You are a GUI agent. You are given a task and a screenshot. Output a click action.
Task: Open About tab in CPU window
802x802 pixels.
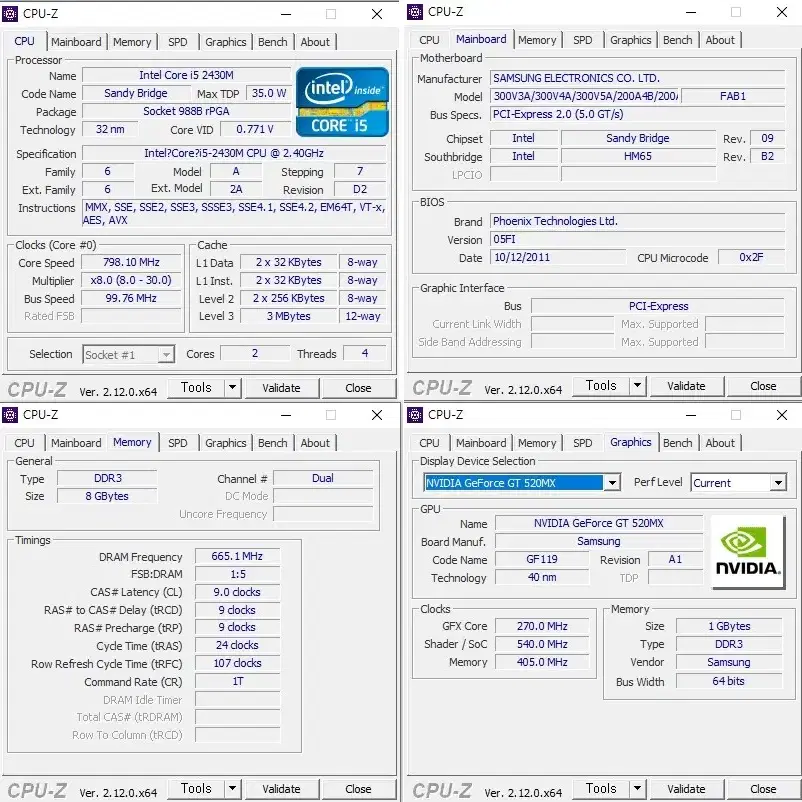click(315, 42)
